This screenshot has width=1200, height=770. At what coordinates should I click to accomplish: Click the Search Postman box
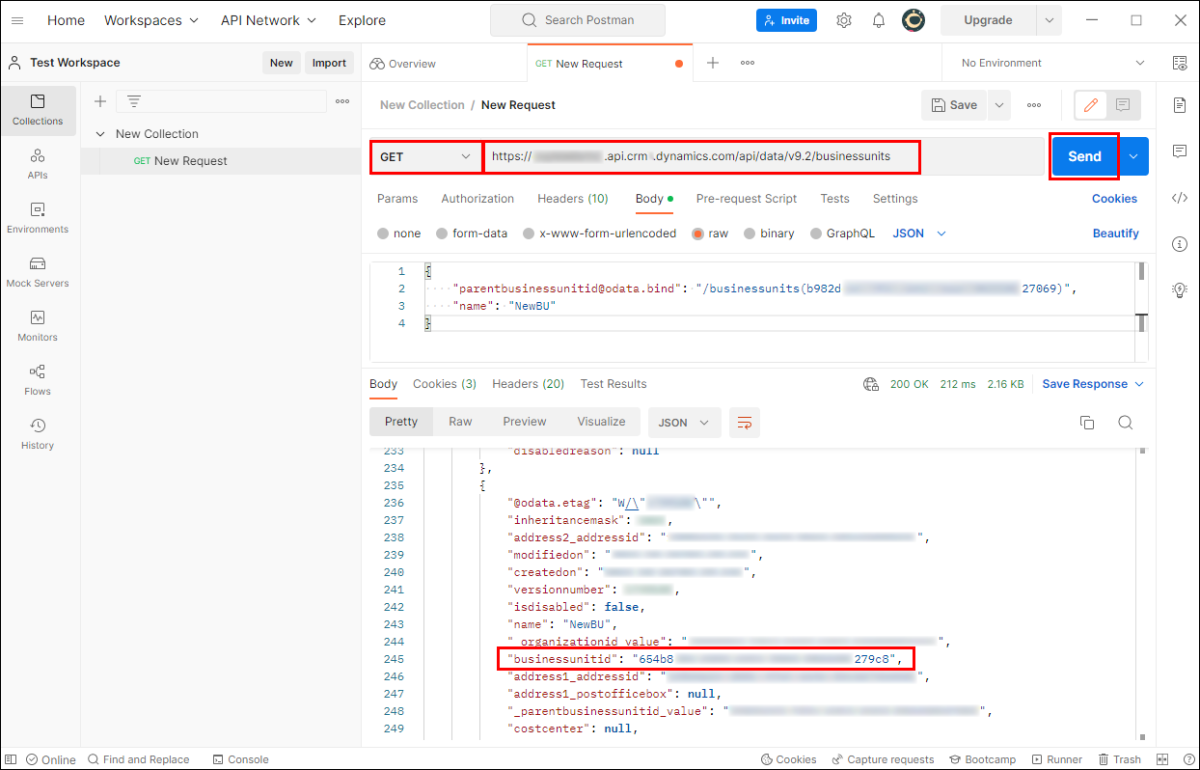click(578, 20)
